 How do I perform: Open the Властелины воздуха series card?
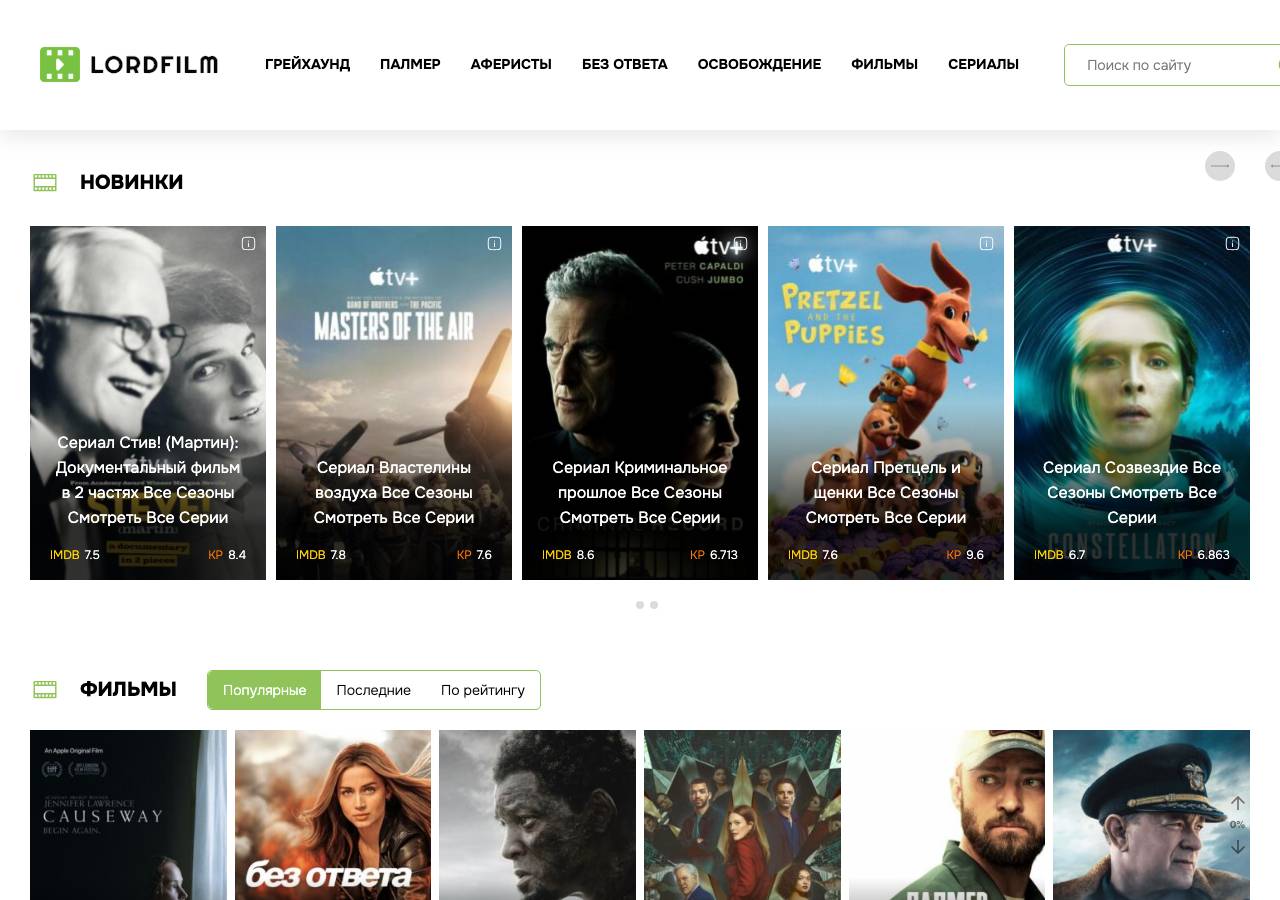pos(394,403)
